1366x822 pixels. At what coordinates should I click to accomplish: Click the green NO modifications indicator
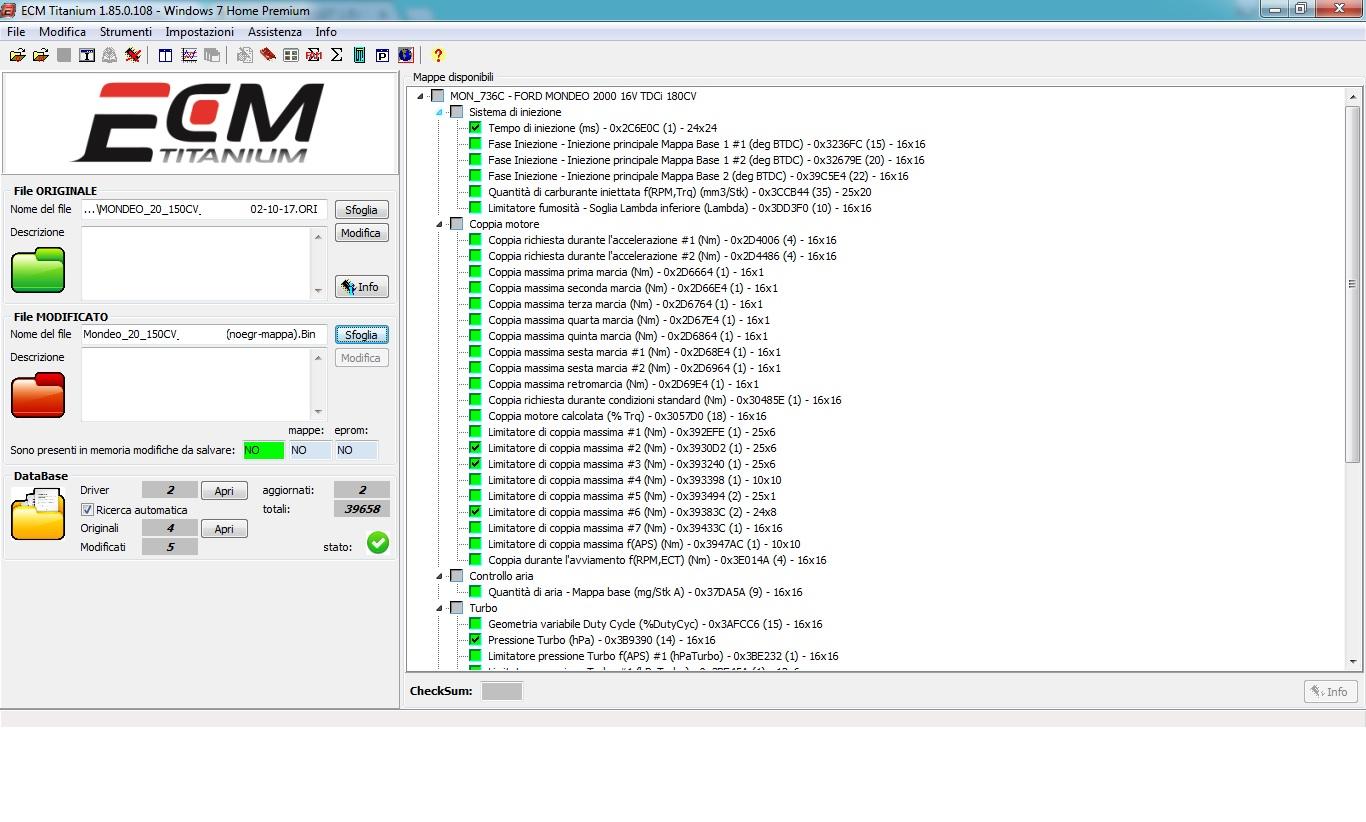pos(263,450)
